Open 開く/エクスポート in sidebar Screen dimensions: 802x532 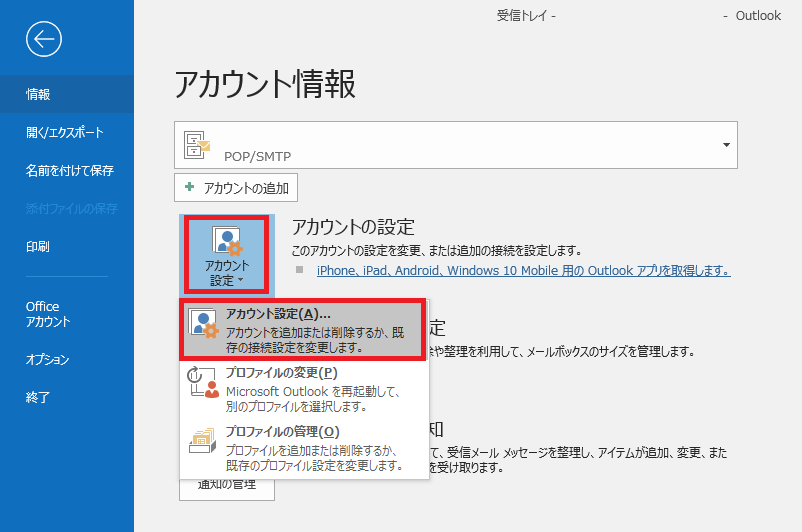(67, 132)
